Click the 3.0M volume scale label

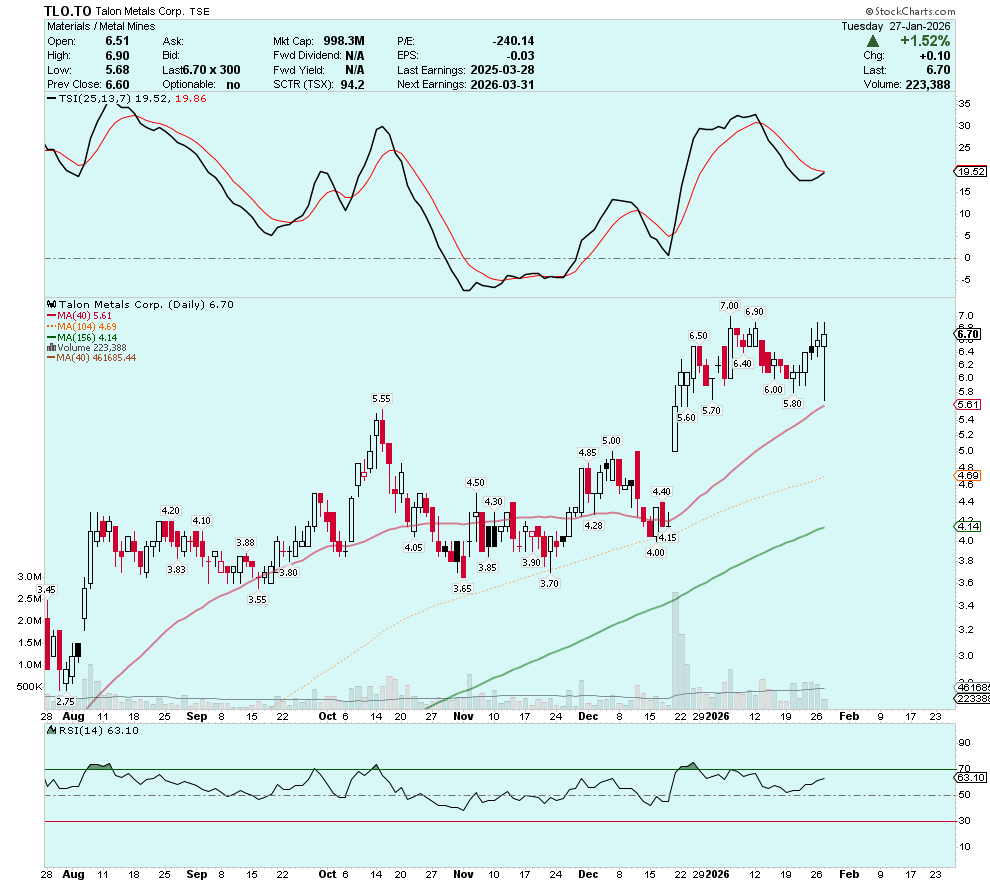click(30, 576)
